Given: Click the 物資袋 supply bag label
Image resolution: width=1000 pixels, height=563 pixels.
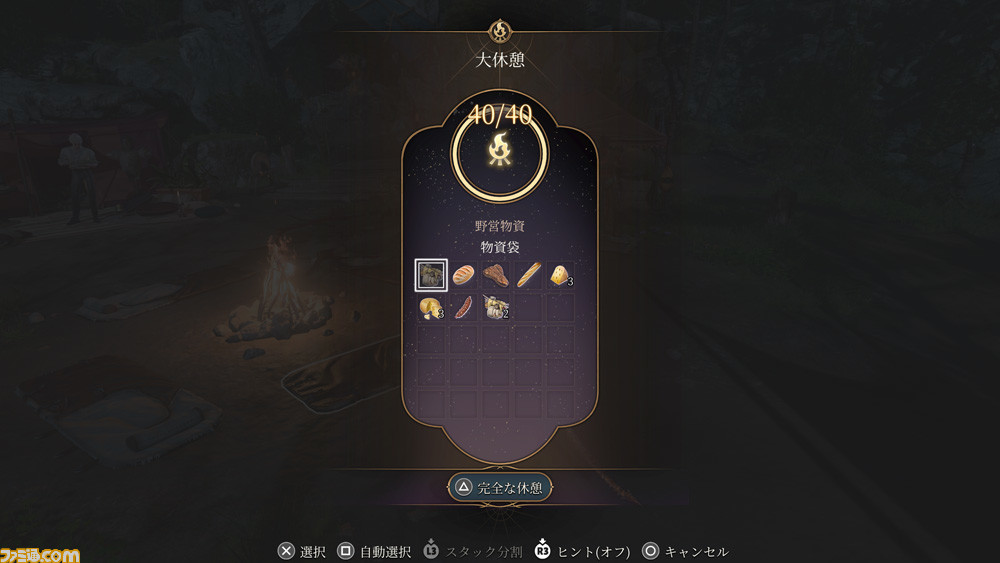Looking at the screenshot, I should click(500, 247).
